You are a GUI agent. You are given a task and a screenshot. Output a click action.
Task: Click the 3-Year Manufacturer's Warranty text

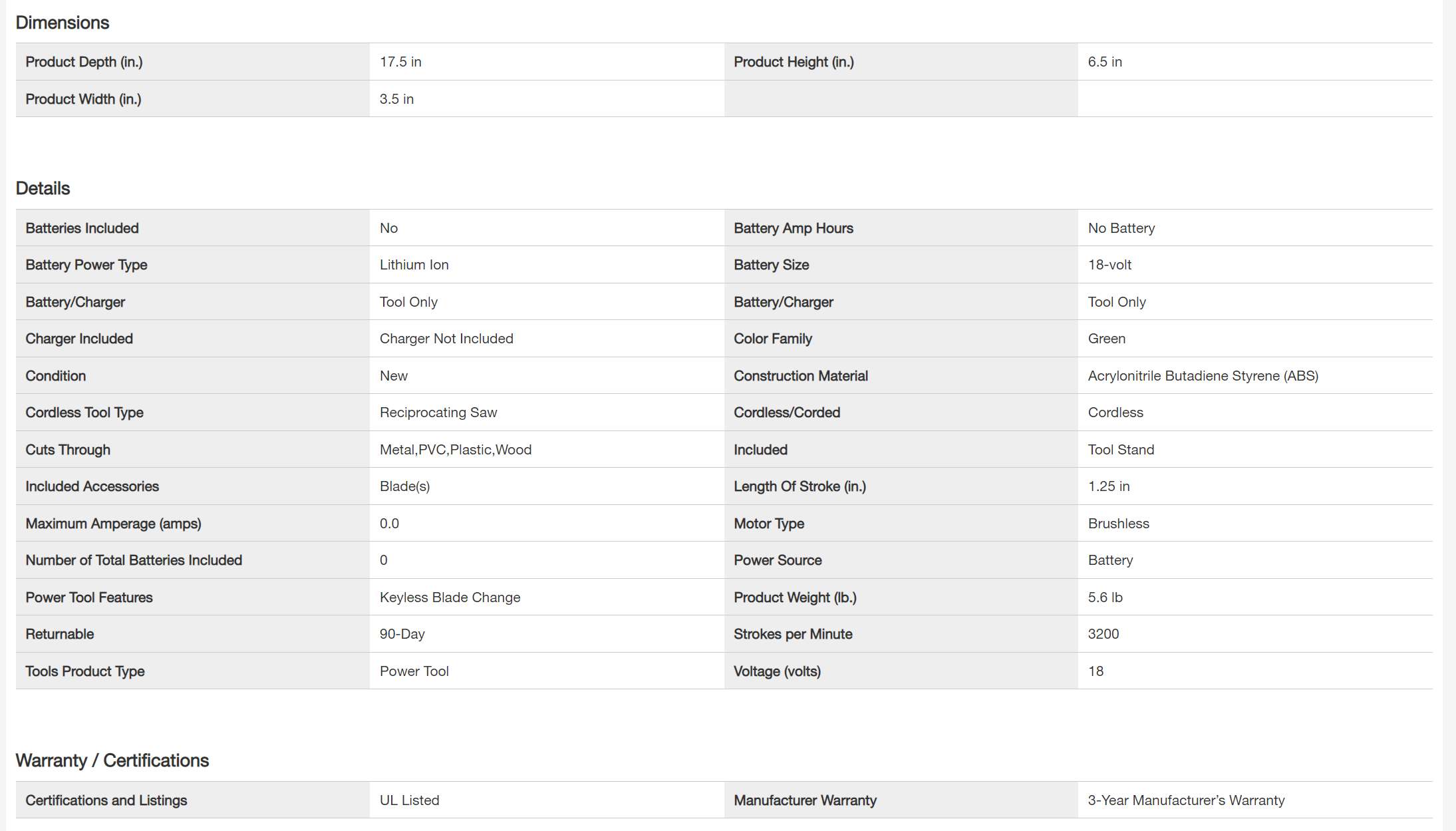(1186, 800)
